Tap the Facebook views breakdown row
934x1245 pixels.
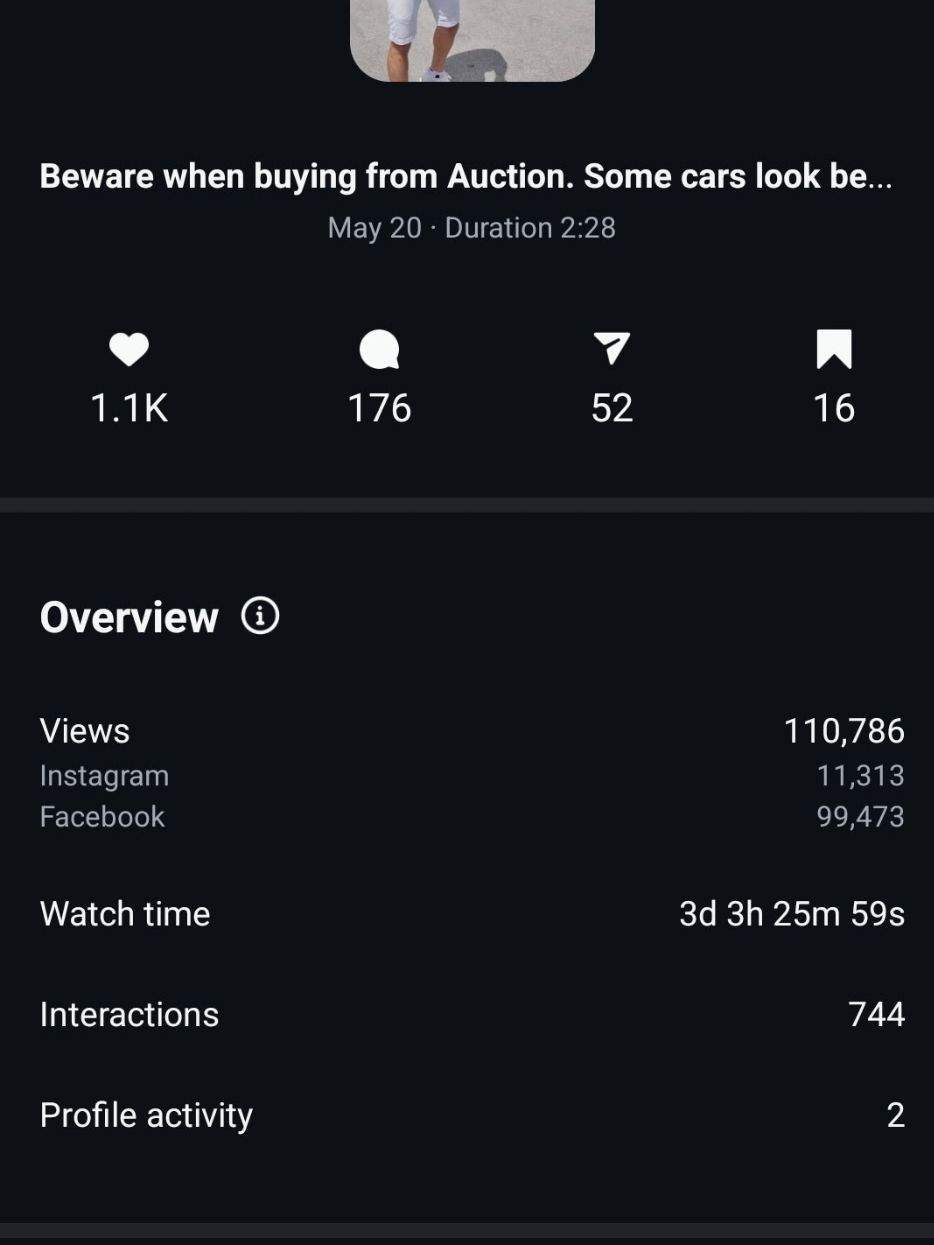click(472, 817)
